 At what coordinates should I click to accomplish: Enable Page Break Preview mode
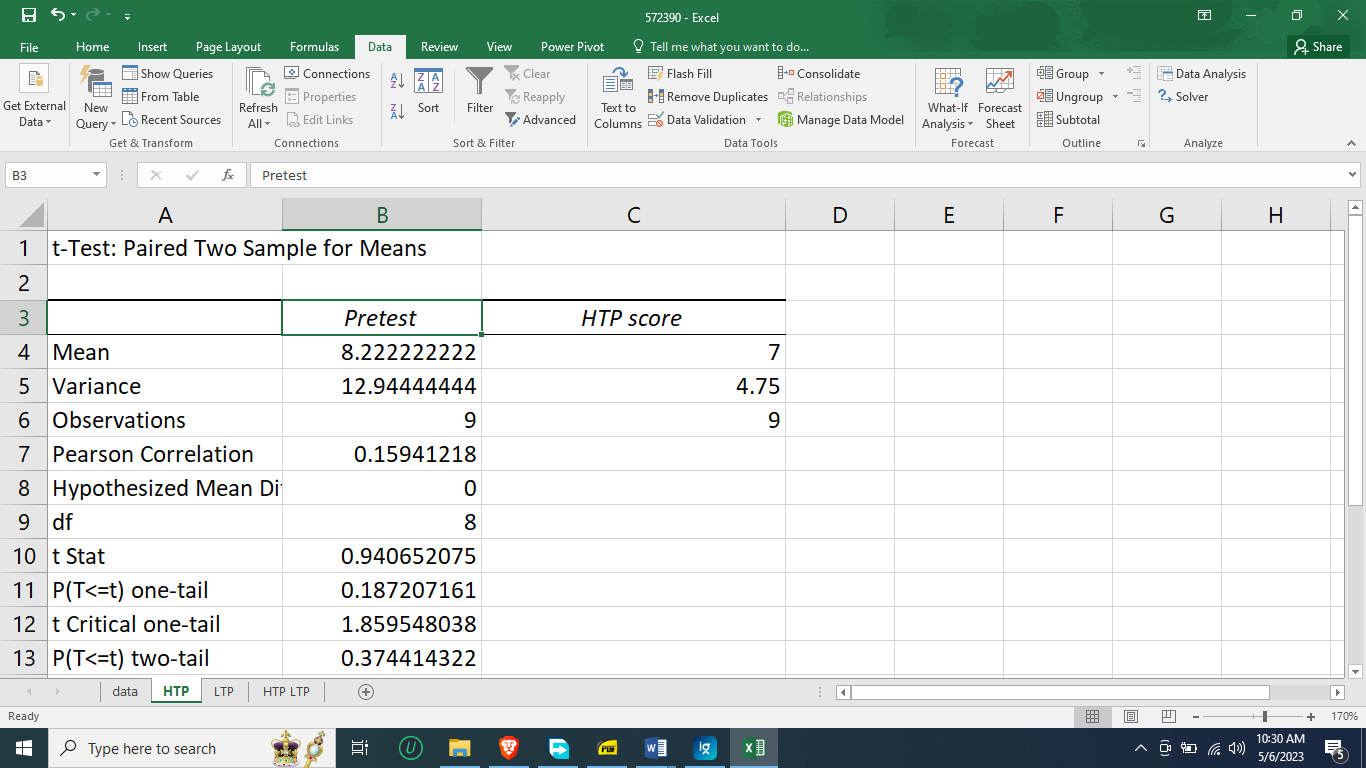tap(1167, 716)
